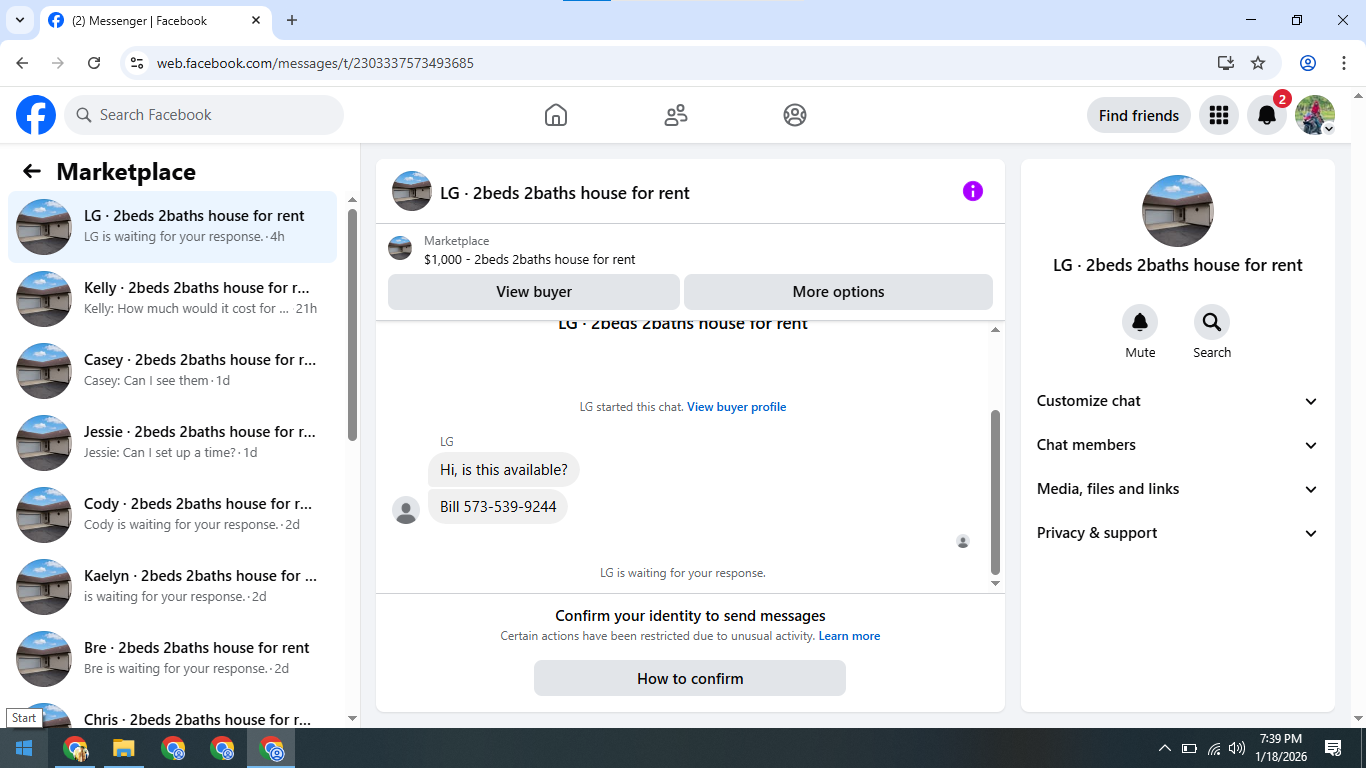Open Chris's conversation in the list
The height and width of the screenshot is (768, 1366).
click(173, 713)
